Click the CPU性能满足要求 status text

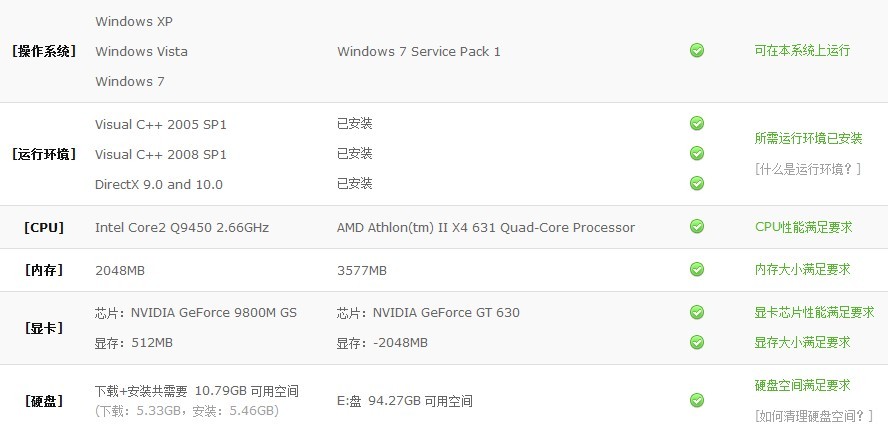pyautogui.click(x=803, y=227)
